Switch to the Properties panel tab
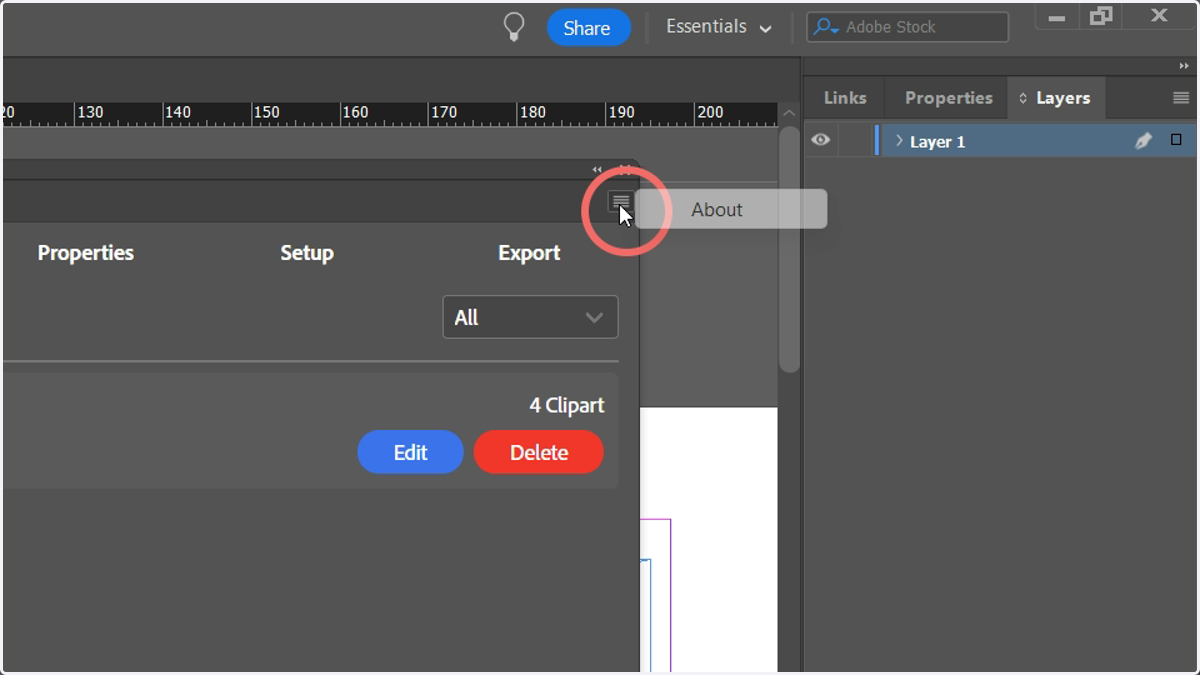The image size is (1200, 675). point(948,98)
